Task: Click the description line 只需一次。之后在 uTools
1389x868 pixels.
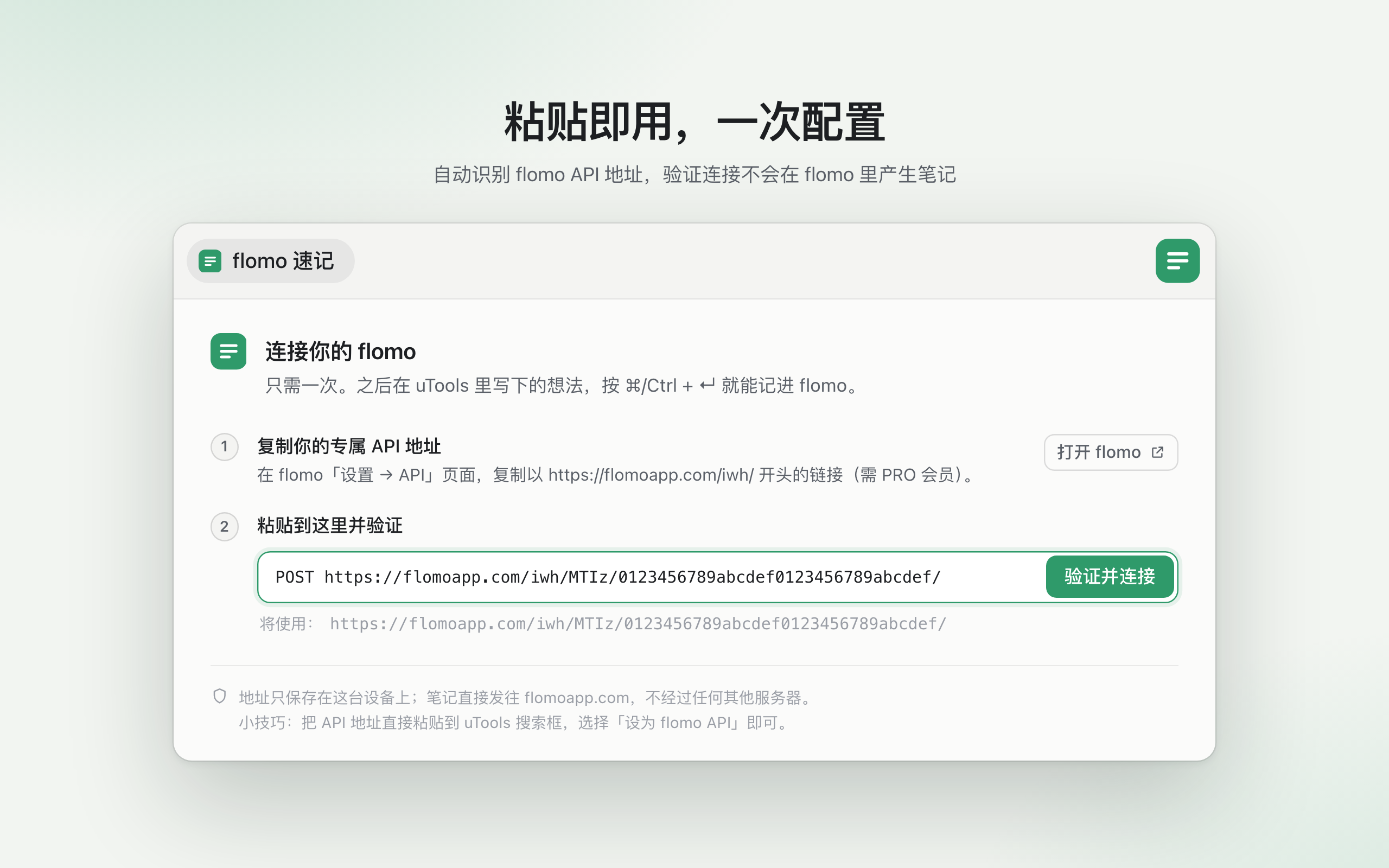Action: [564, 385]
